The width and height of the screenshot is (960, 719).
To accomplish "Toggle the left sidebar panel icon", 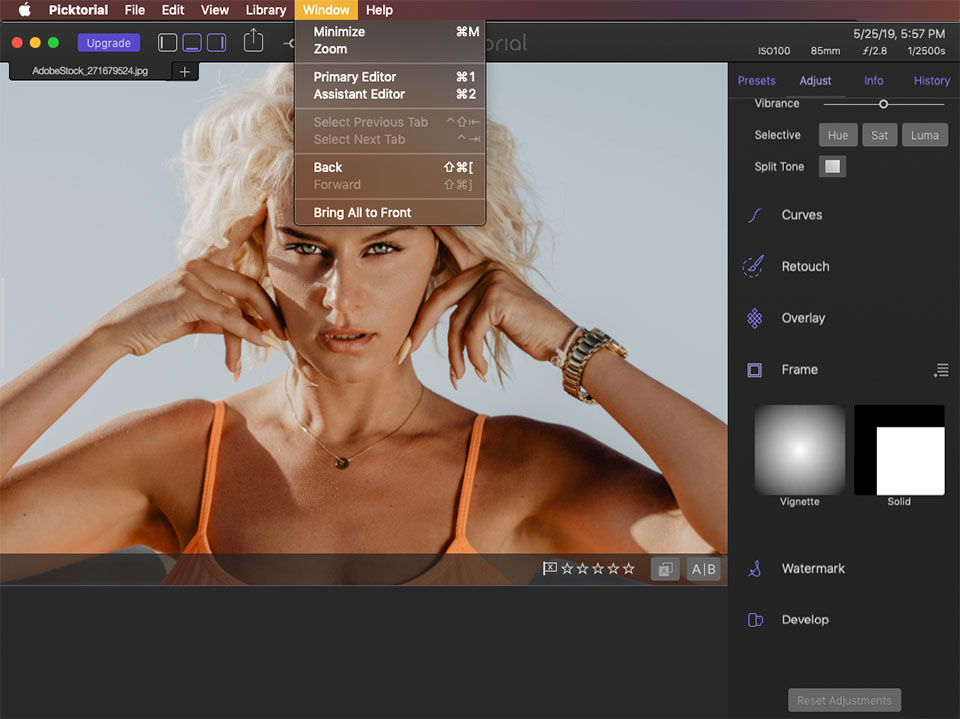I will tap(167, 42).
